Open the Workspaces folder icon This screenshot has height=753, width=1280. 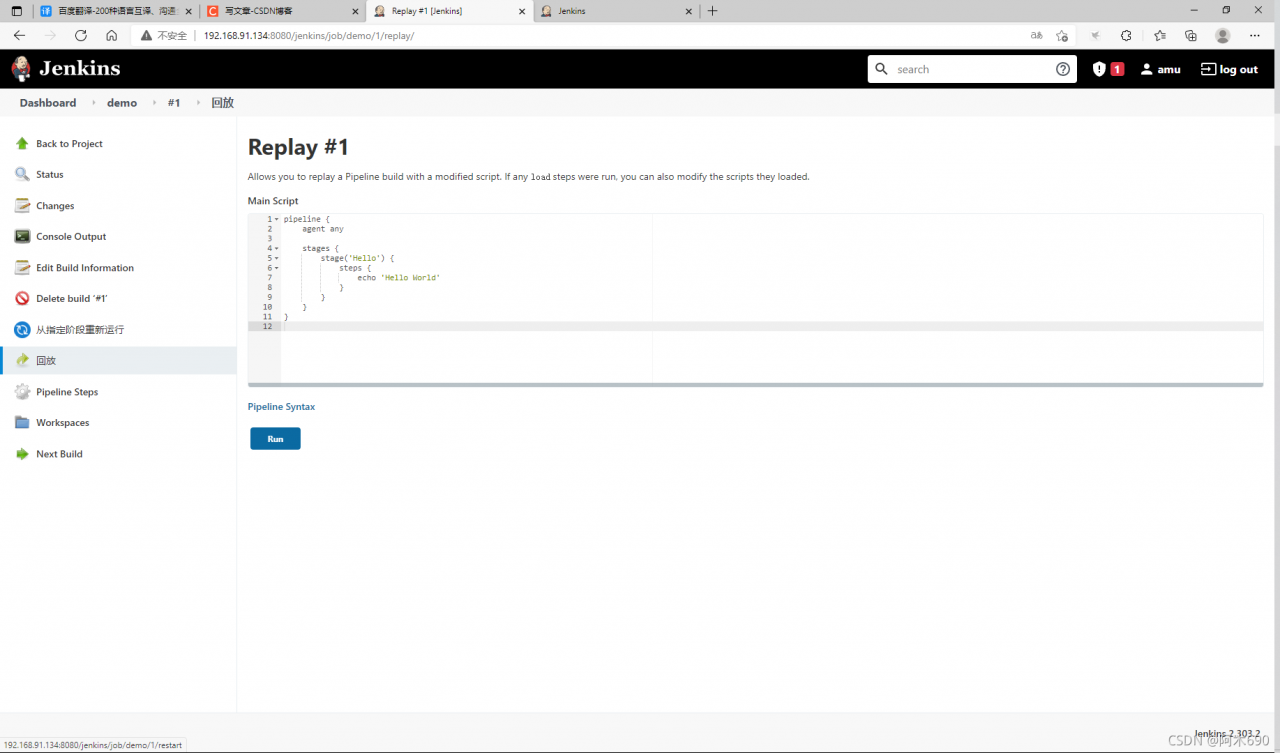pyautogui.click(x=22, y=422)
